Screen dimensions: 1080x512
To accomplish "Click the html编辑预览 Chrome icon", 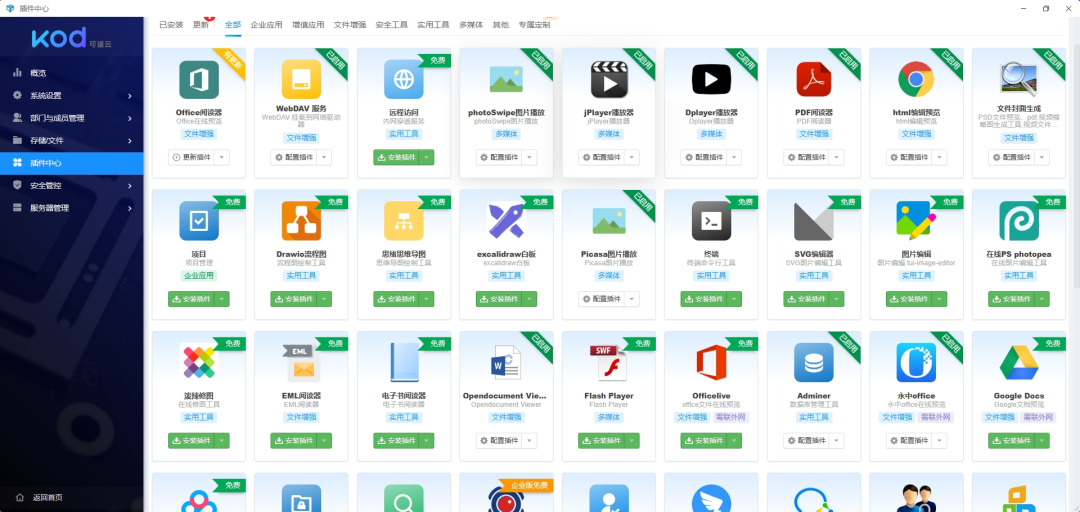I will pyautogui.click(x=916, y=79).
